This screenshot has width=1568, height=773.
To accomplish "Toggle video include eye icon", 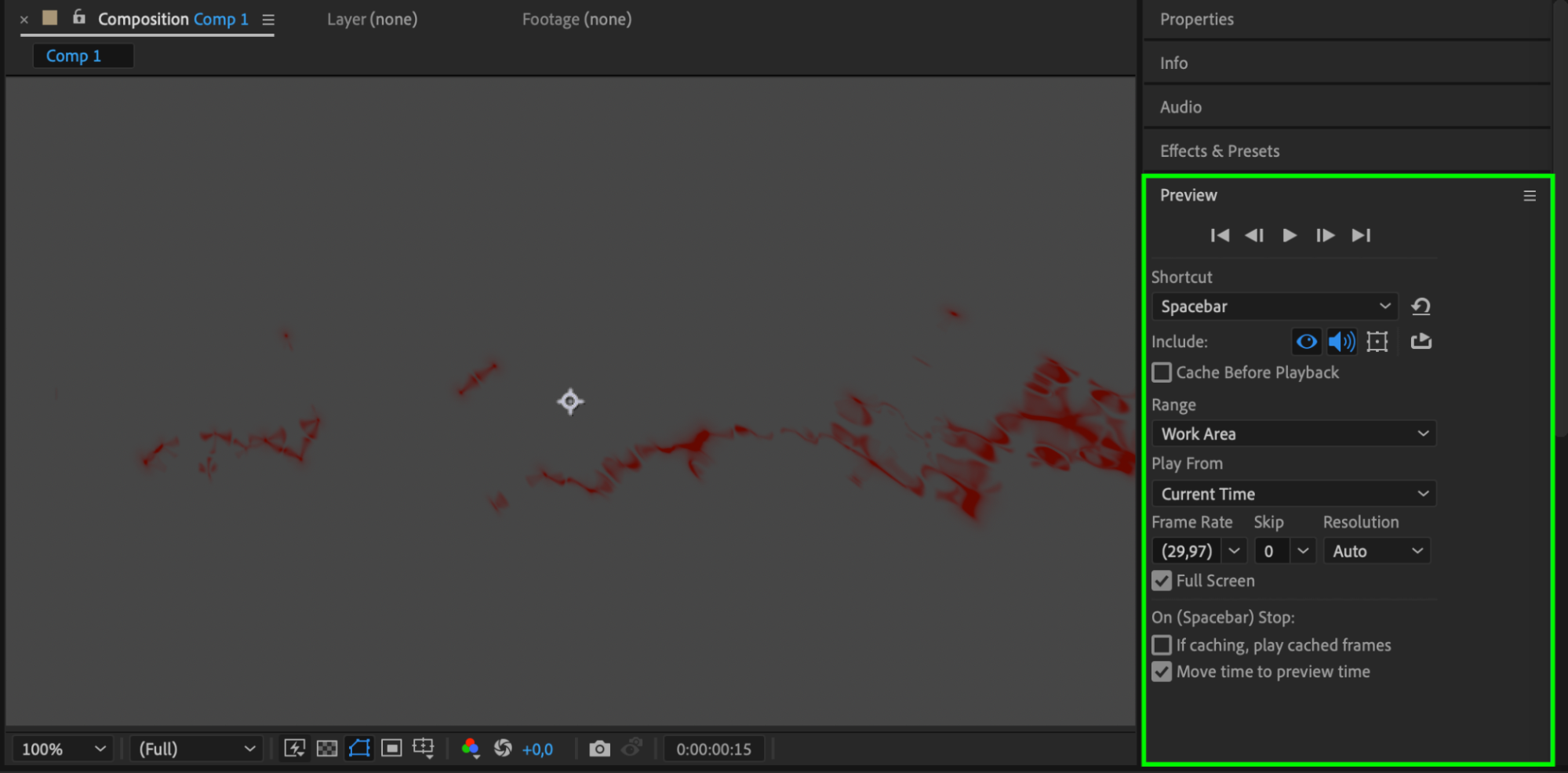I will (x=1306, y=341).
